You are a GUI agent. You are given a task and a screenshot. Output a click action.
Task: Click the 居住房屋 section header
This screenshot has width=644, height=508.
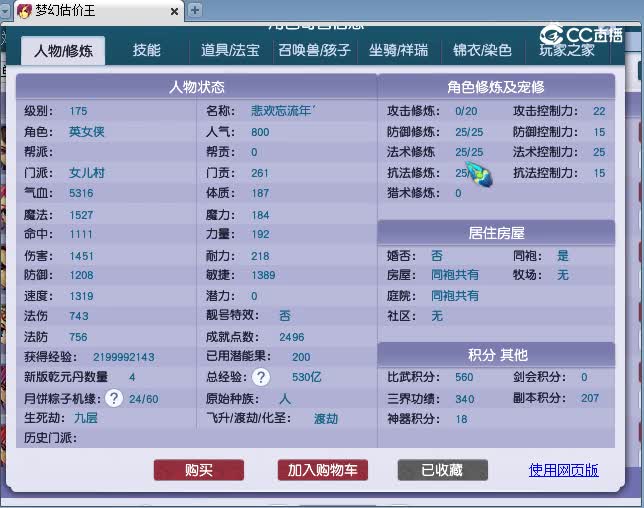(x=496, y=233)
